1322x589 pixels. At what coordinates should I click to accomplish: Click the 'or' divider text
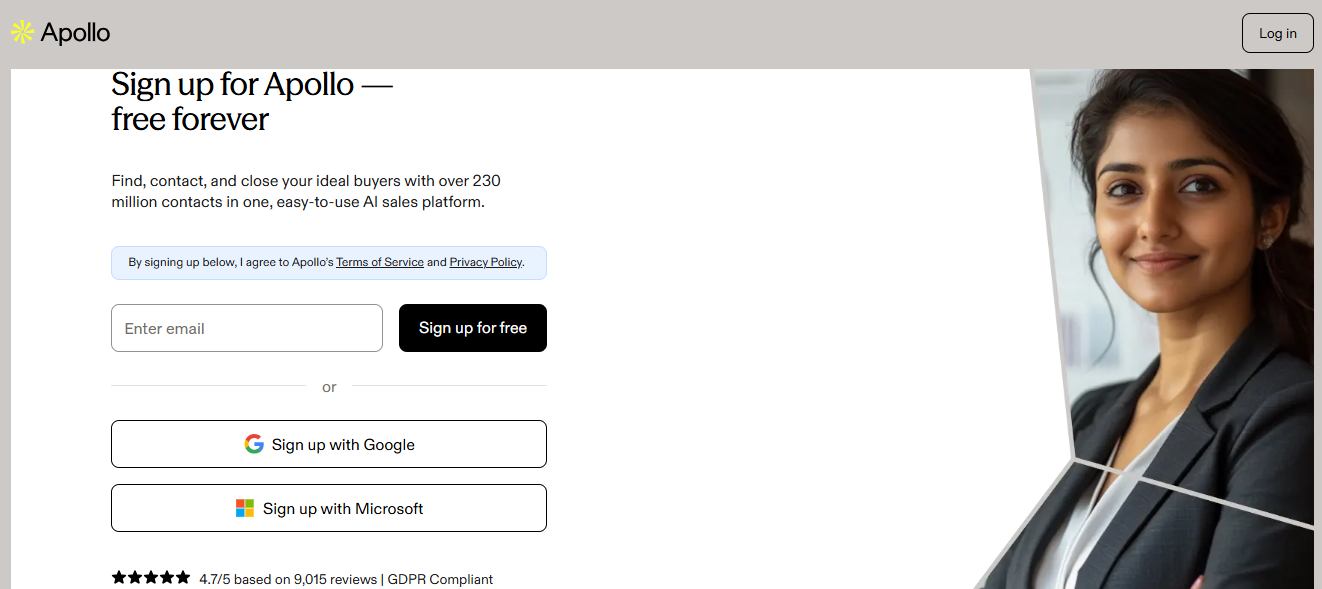pyautogui.click(x=329, y=387)
